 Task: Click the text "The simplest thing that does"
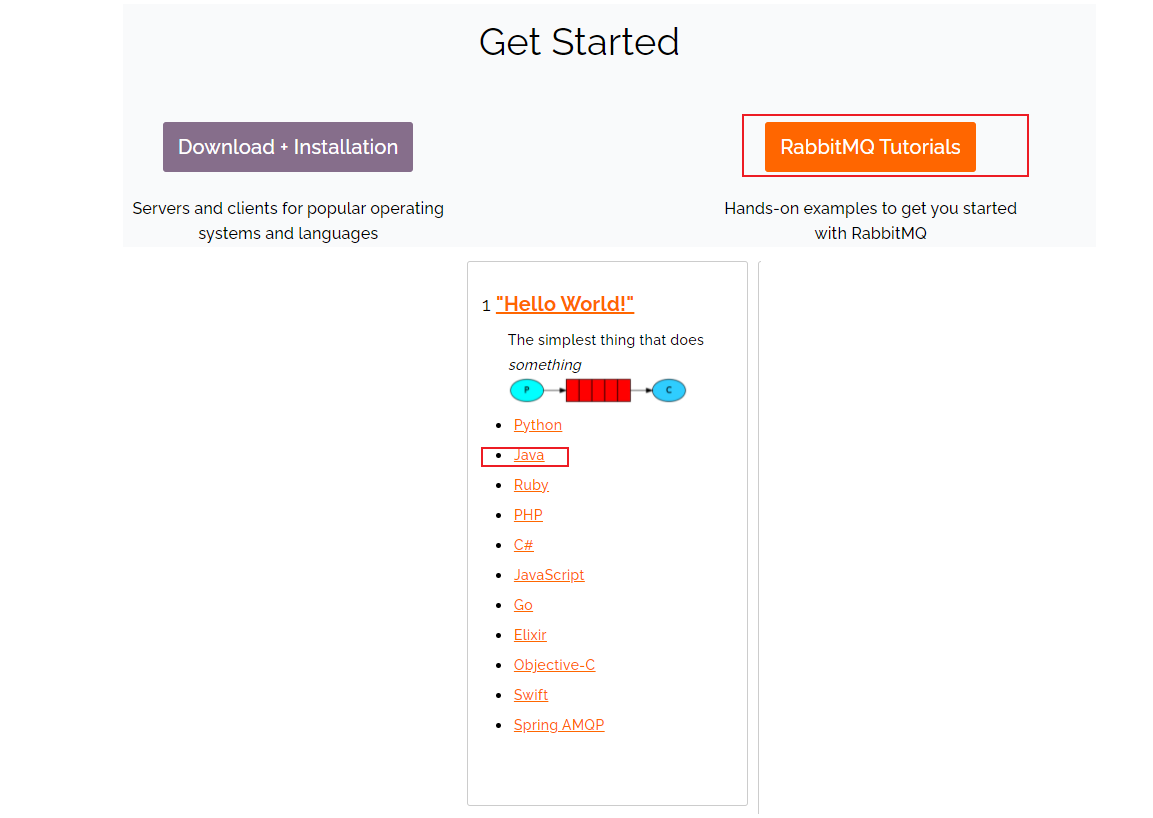point(605,340)
